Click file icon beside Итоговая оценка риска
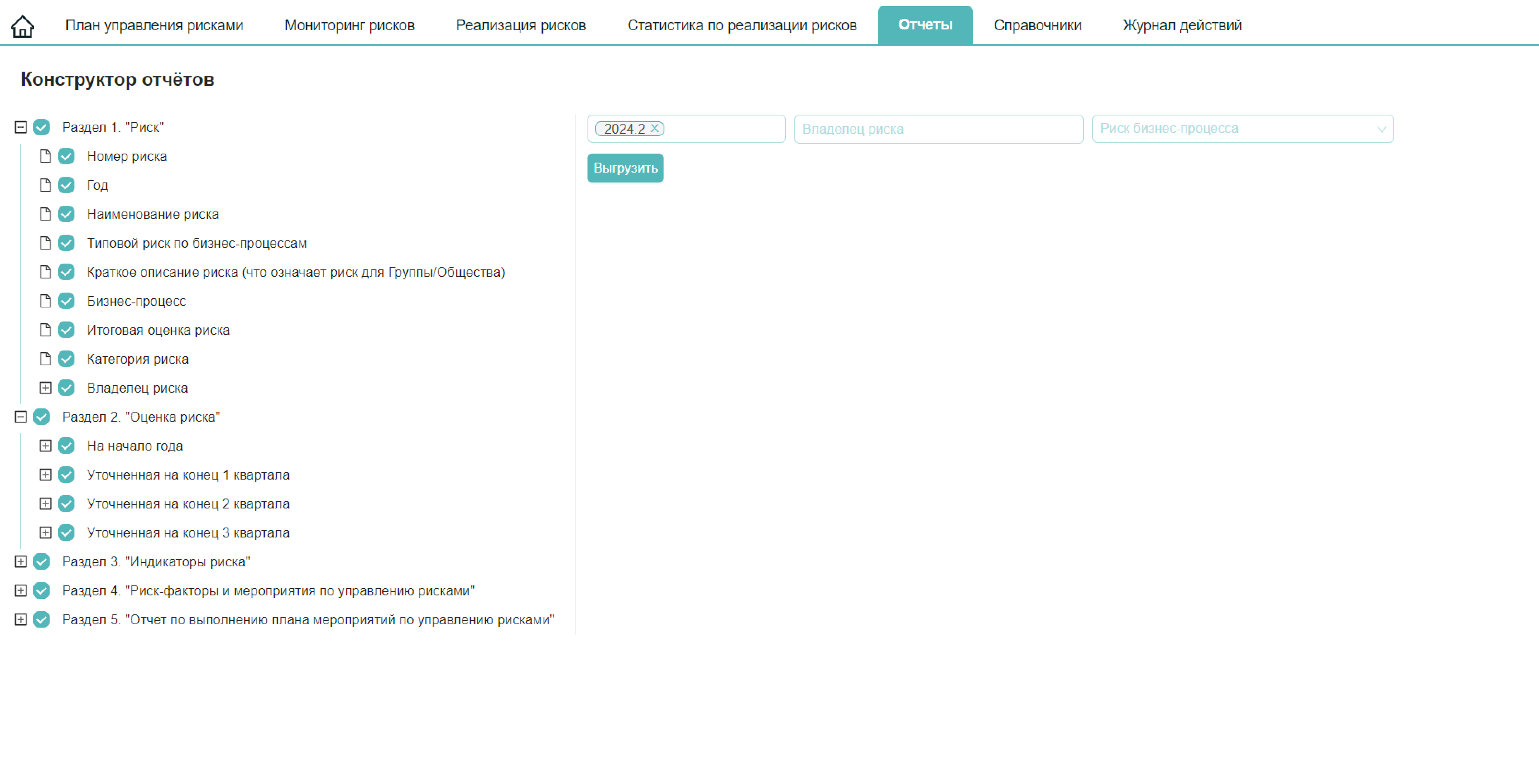Screen dimensions: 1539x784 point(45,330)
